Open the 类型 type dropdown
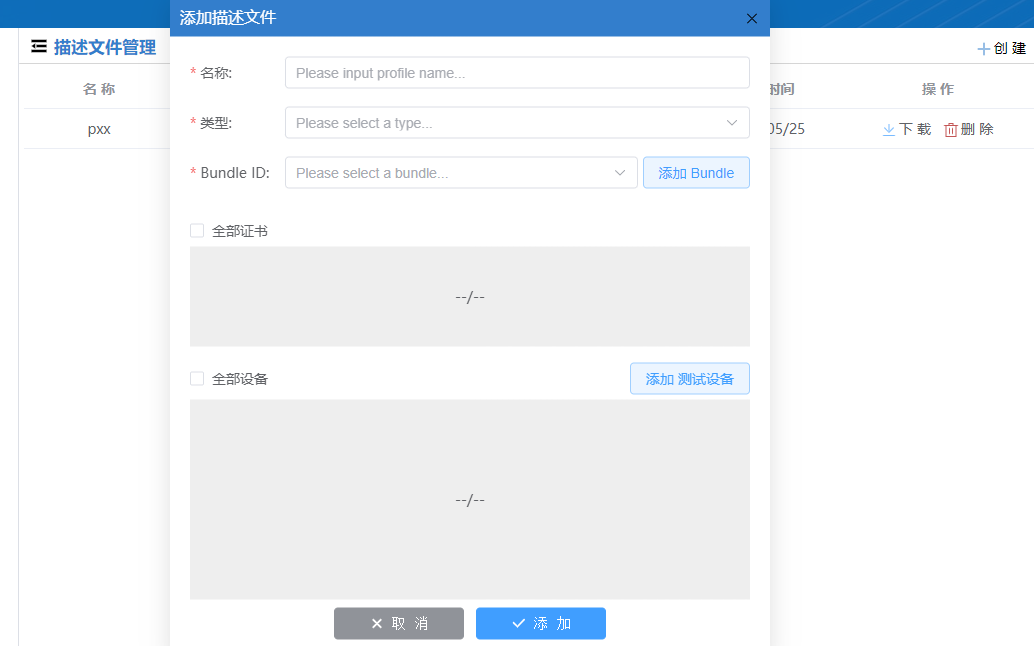Image resolution: width=1034 pixels, height=646 pixels. tap(517, 122)
